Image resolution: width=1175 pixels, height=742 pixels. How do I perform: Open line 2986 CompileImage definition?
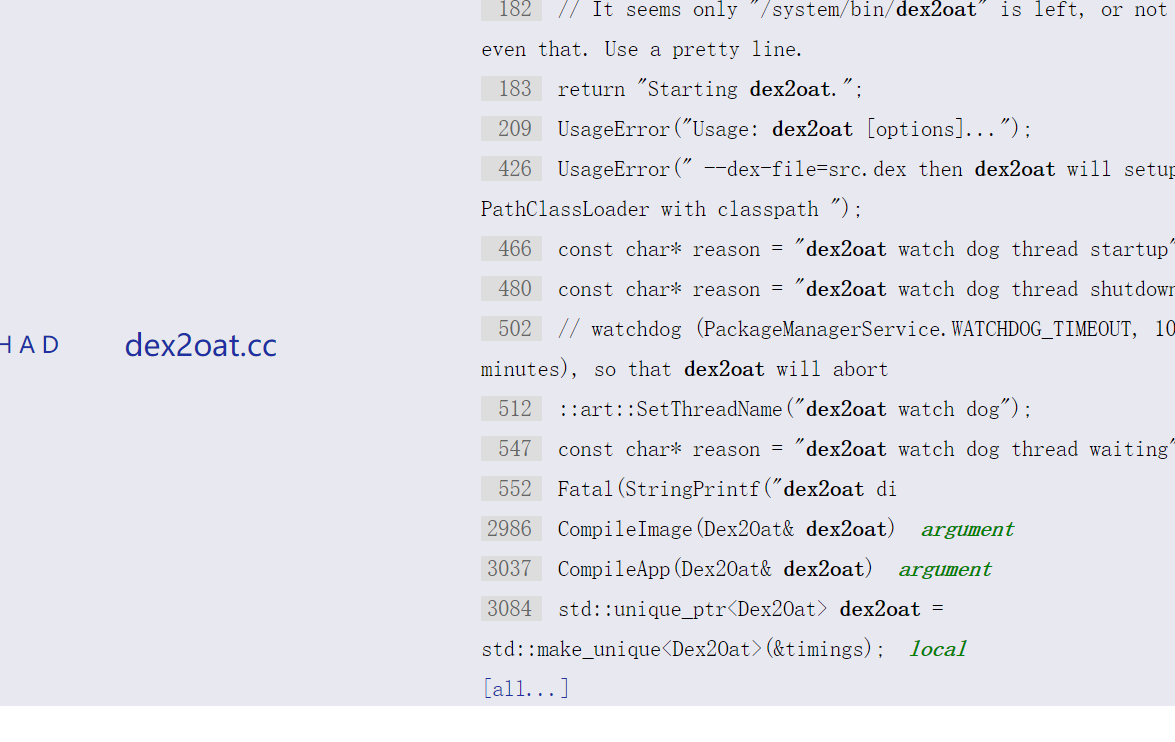click(x=512, y=529)
